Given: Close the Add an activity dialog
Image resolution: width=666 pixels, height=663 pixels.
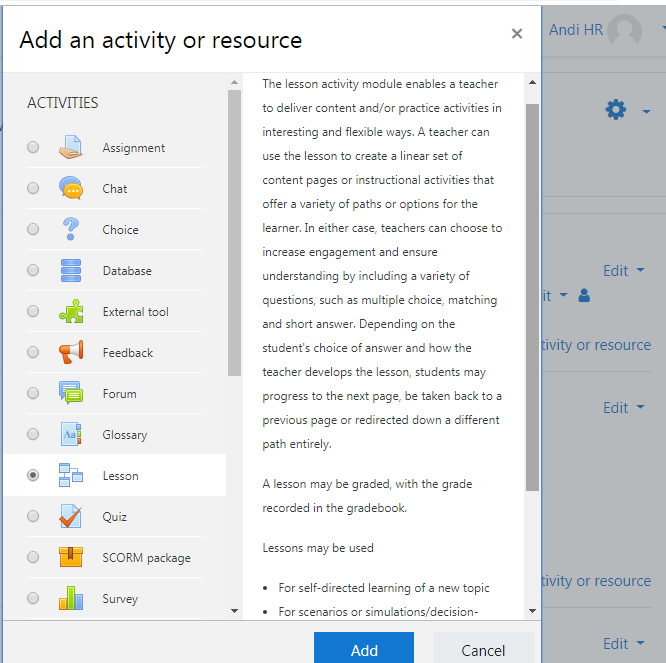Looking at the screenshot, I should click(516, 34).
